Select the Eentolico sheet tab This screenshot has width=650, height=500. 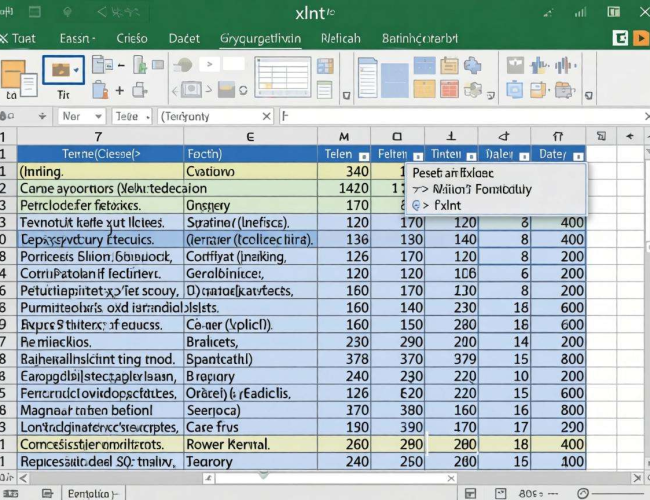(93, 493)
